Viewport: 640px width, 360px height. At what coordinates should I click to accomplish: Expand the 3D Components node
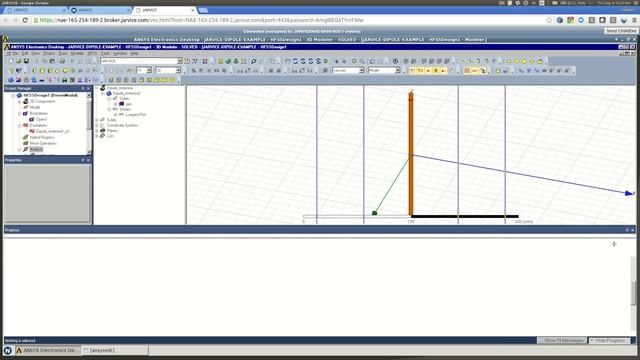[x=20, y=101]
